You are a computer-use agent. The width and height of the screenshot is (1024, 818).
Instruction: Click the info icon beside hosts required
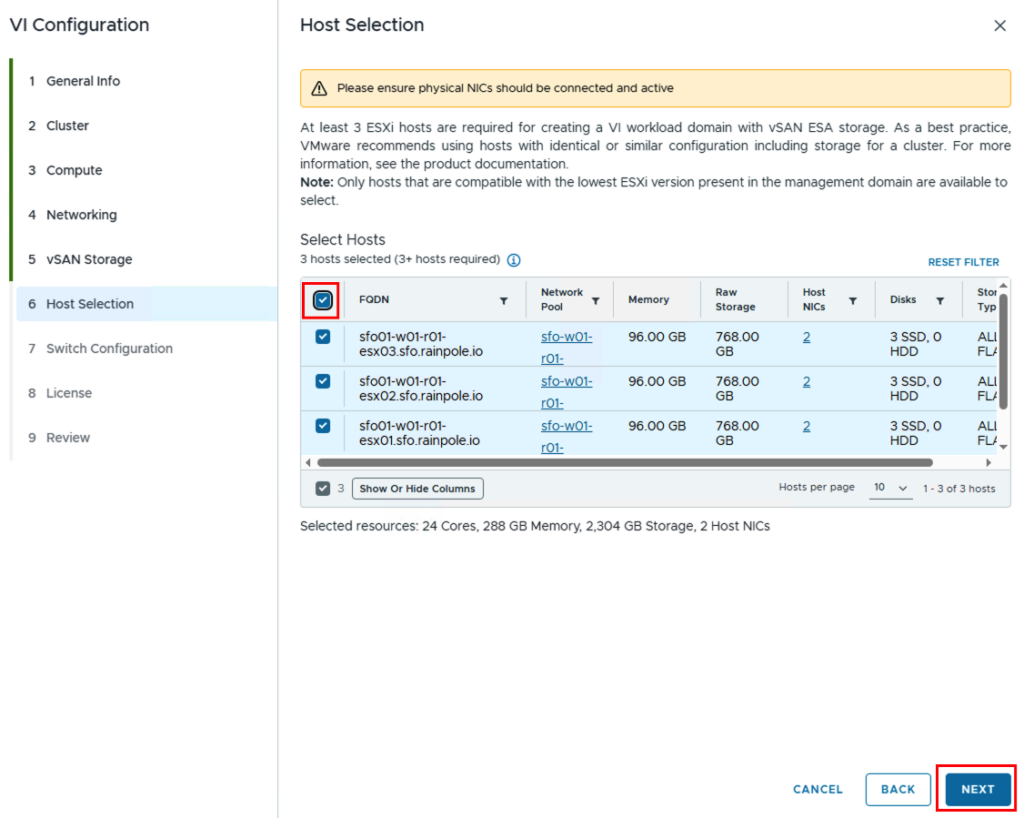click(514, 260)
